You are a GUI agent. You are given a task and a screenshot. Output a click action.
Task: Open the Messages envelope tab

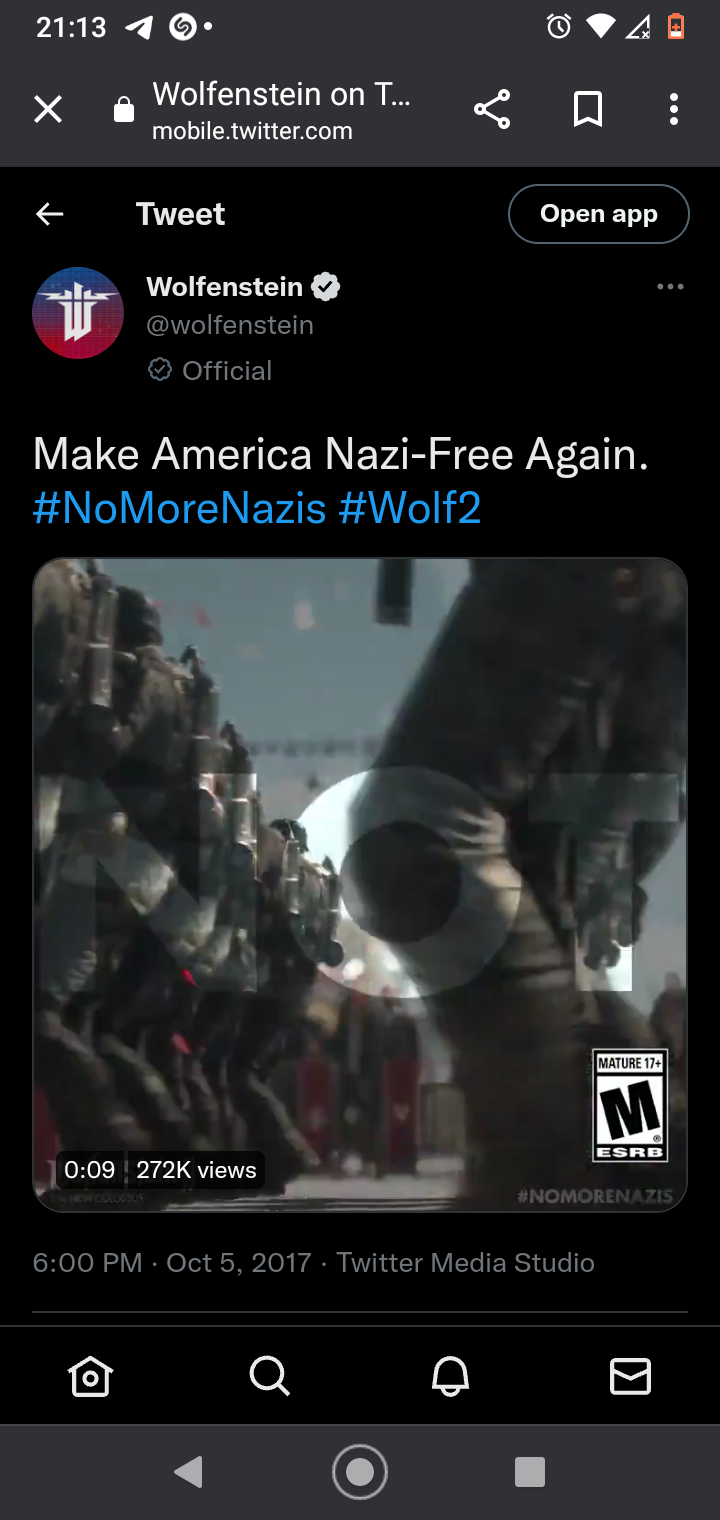tap(630, 1377)
